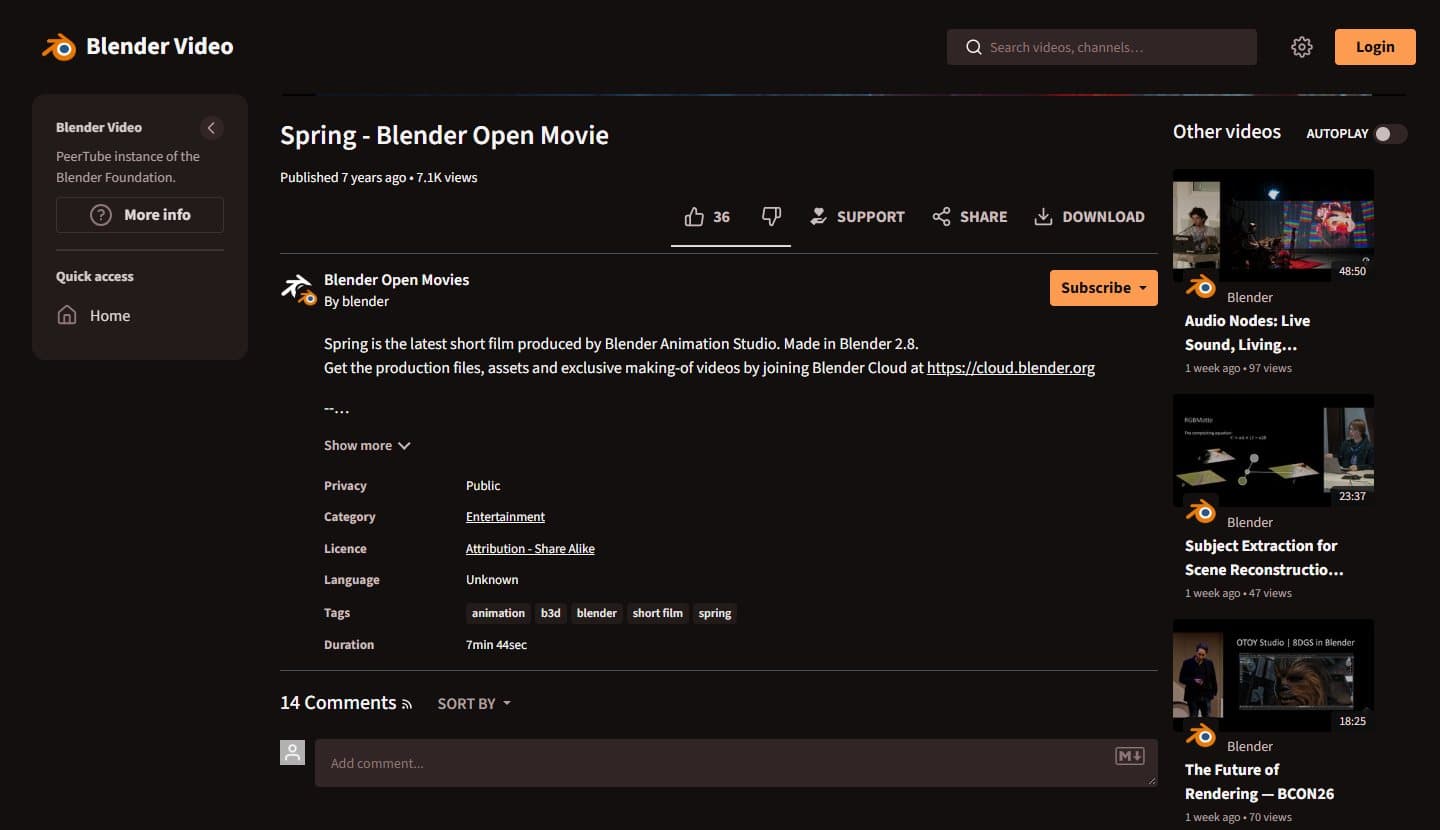Click channel avatar on Subject Extraction video
1440x830 pixels.
tap(1200, 512)
